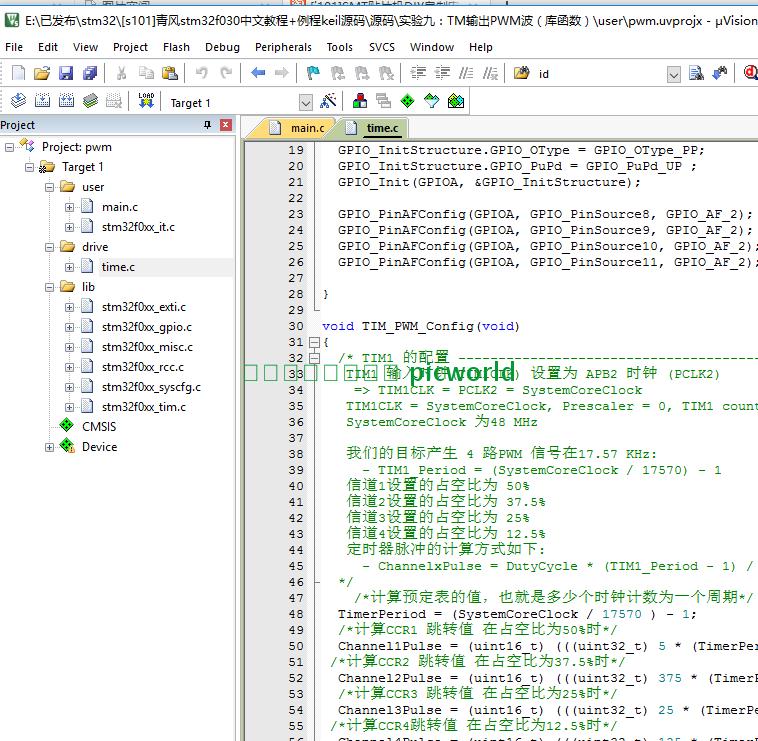This screenshot has width=758, height=741.
Task: Collapse the lib folder in project tree
Action: coord(50,287)
